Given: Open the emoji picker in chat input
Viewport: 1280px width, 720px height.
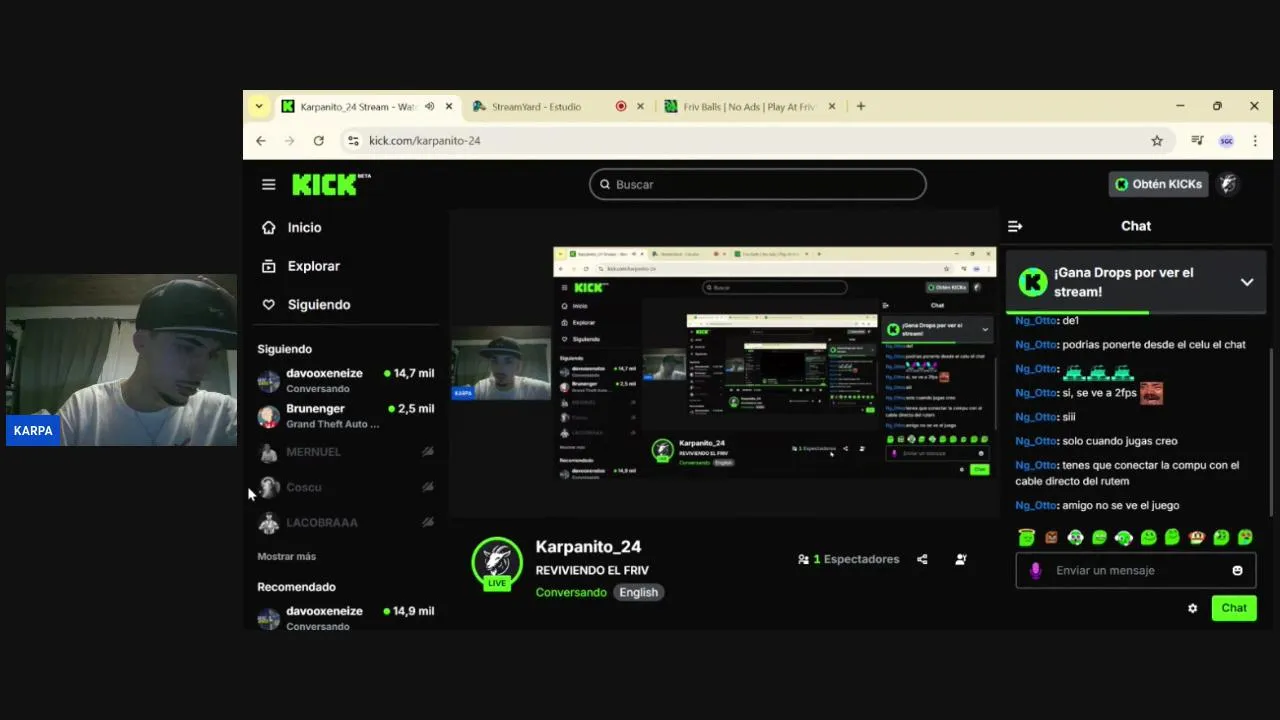Looking at the screenshot, I should 1237,570.
